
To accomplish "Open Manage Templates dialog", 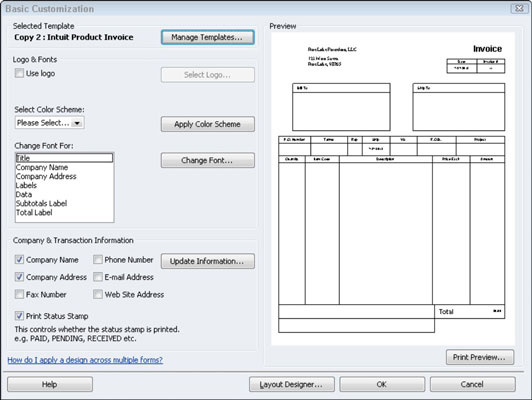I will [208, 37].
